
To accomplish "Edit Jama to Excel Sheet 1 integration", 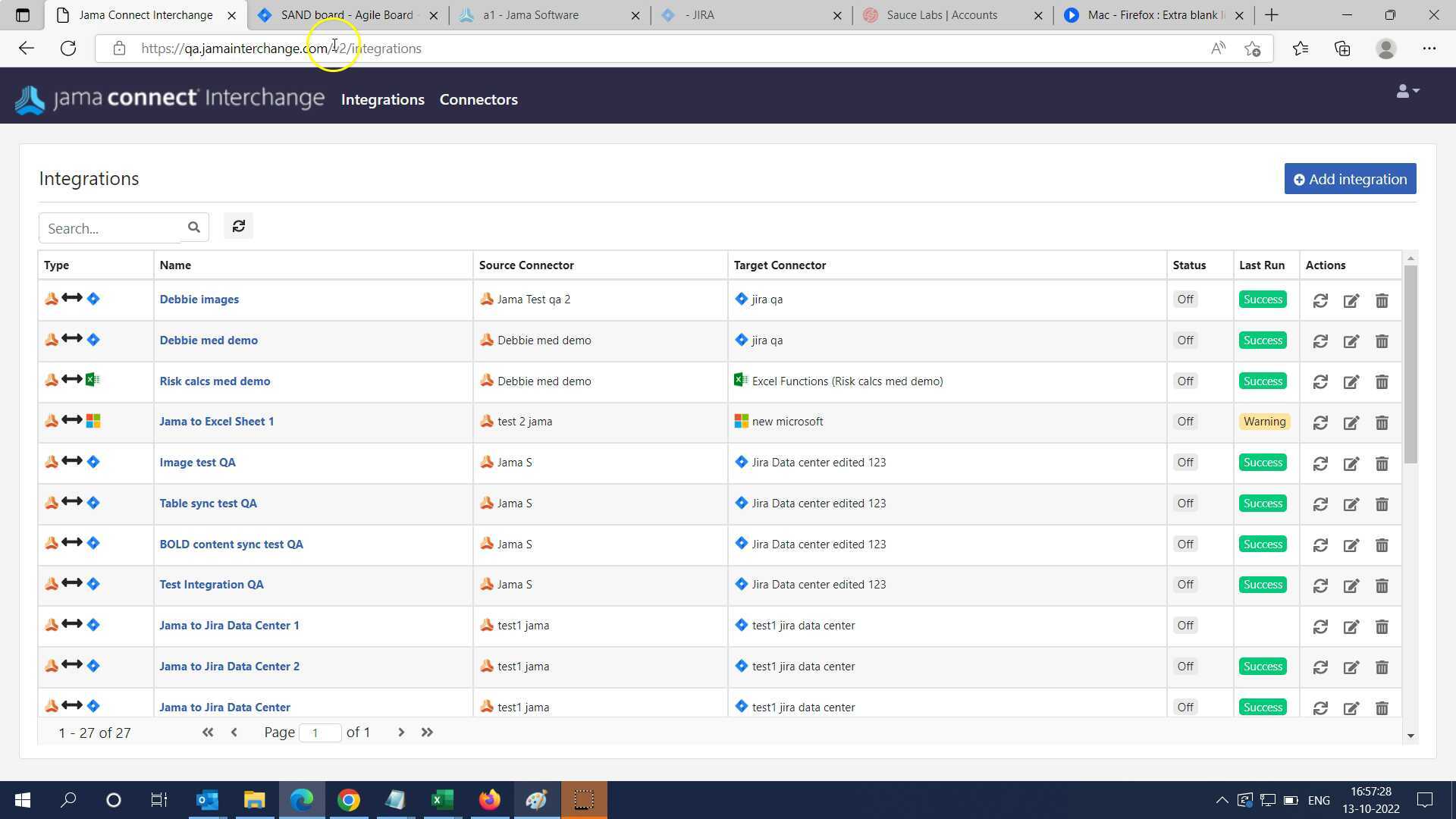I will point(1351,422).
